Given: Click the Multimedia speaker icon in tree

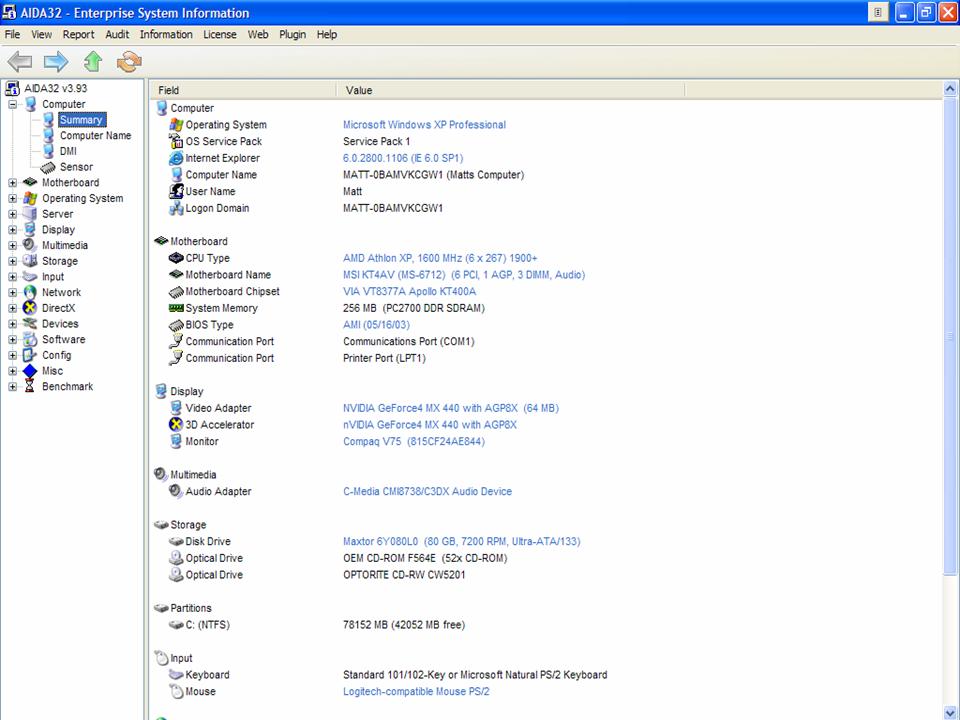Looking at the screenshot, I should tap(29, 245).
